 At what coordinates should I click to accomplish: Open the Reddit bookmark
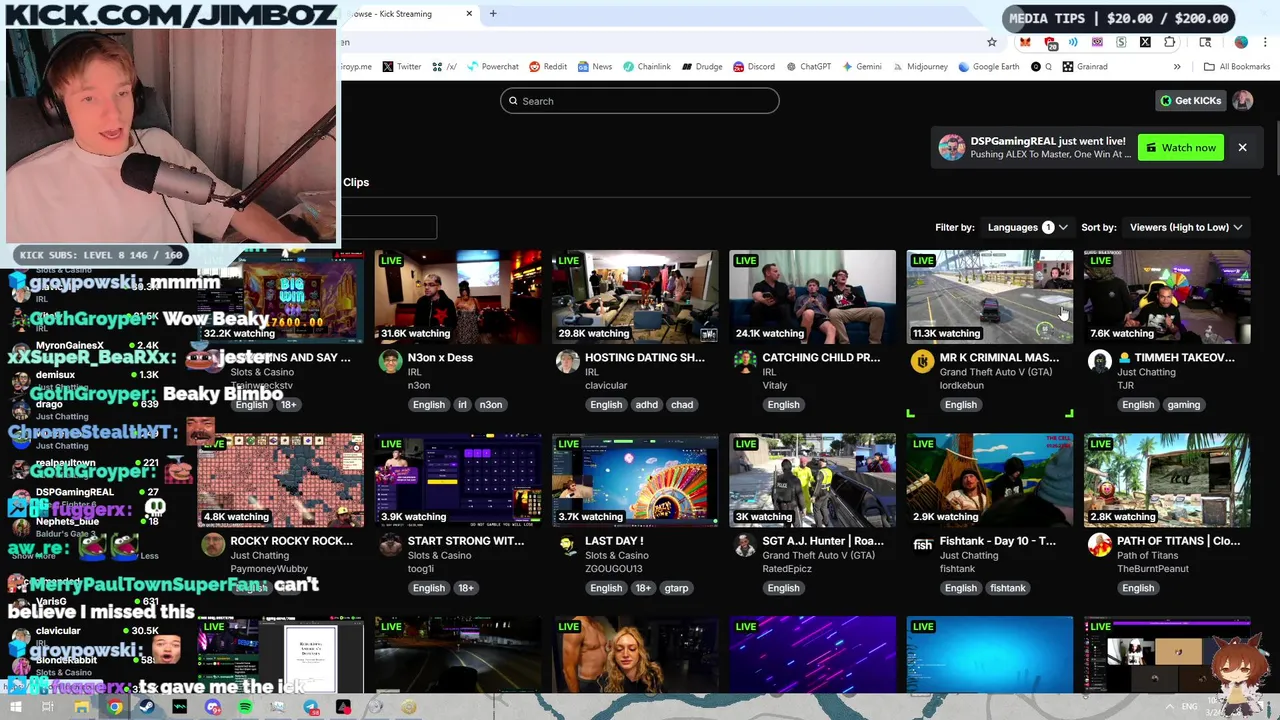548,67
